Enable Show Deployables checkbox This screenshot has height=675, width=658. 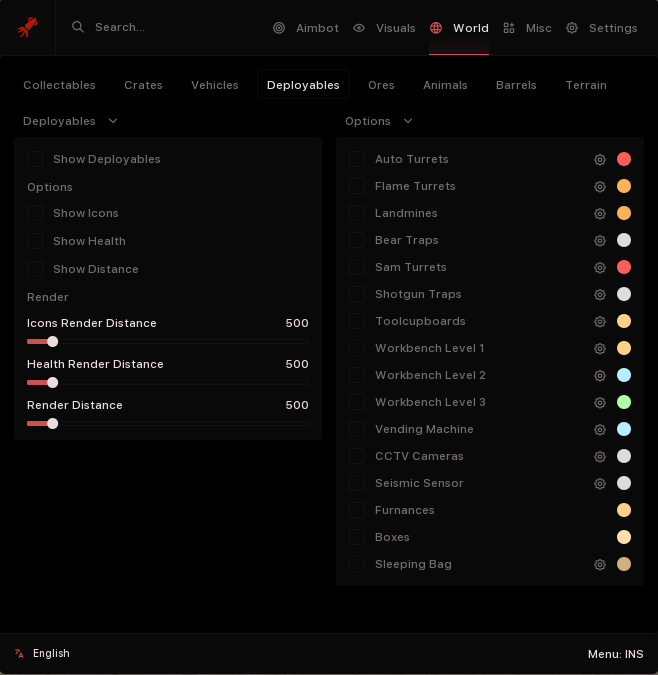(35, 159)
